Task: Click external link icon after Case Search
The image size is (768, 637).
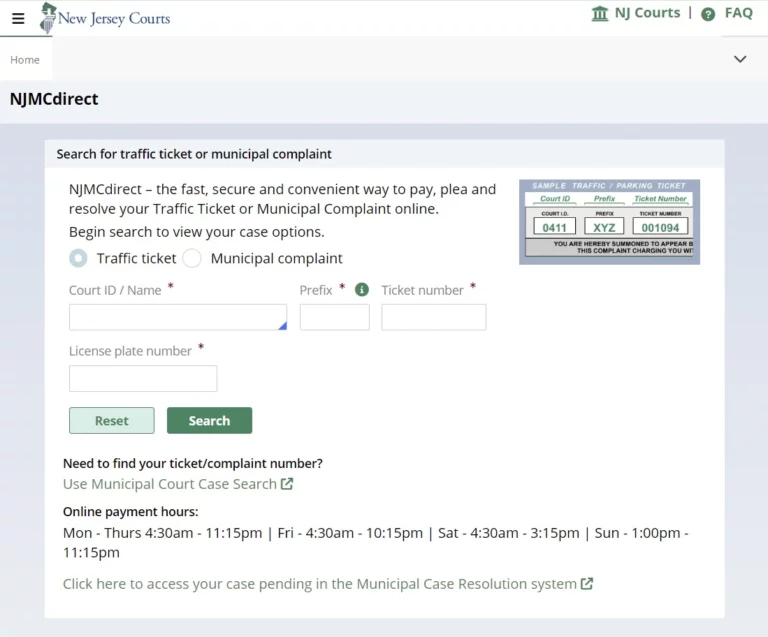Action: (x=287, y=484)
